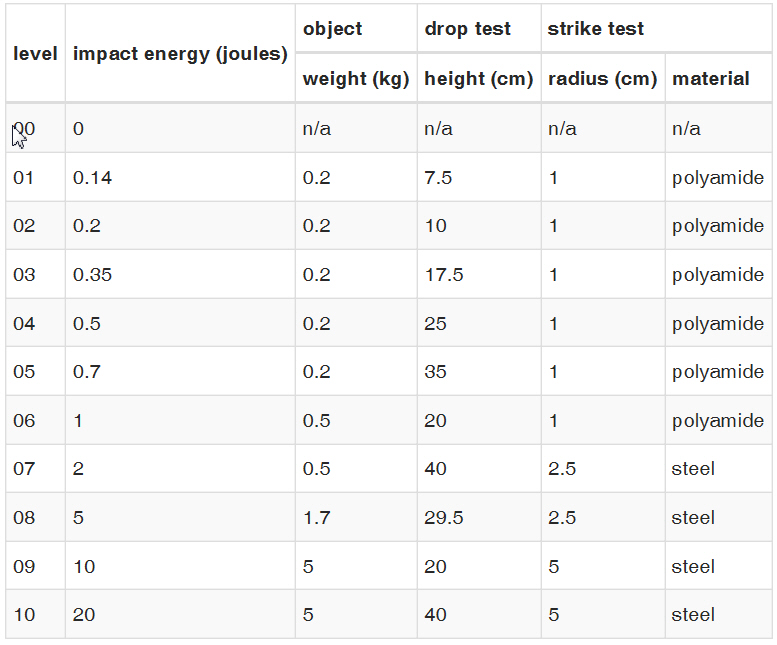777x645 pixels.
Task: Select 'polyamide' in the level 01 row
Action: [x=718, y=178]
